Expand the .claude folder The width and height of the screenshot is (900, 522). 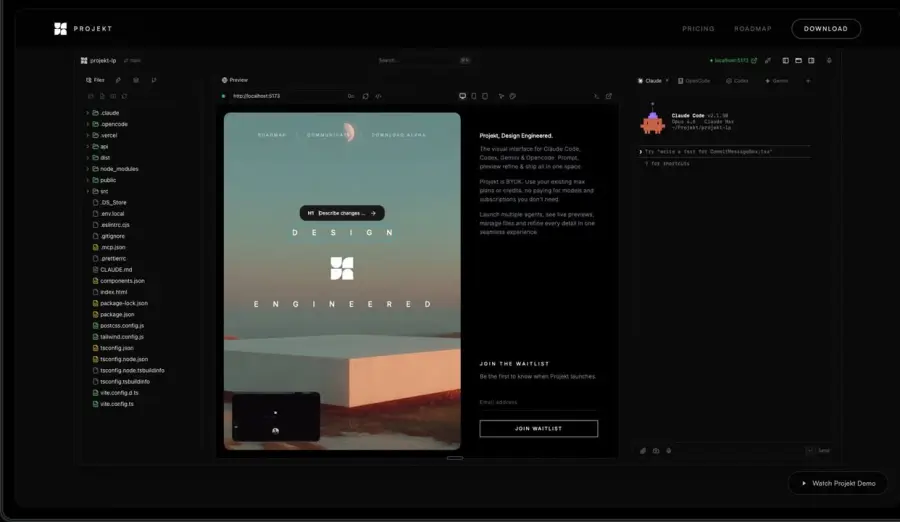[x=103, y=113]
